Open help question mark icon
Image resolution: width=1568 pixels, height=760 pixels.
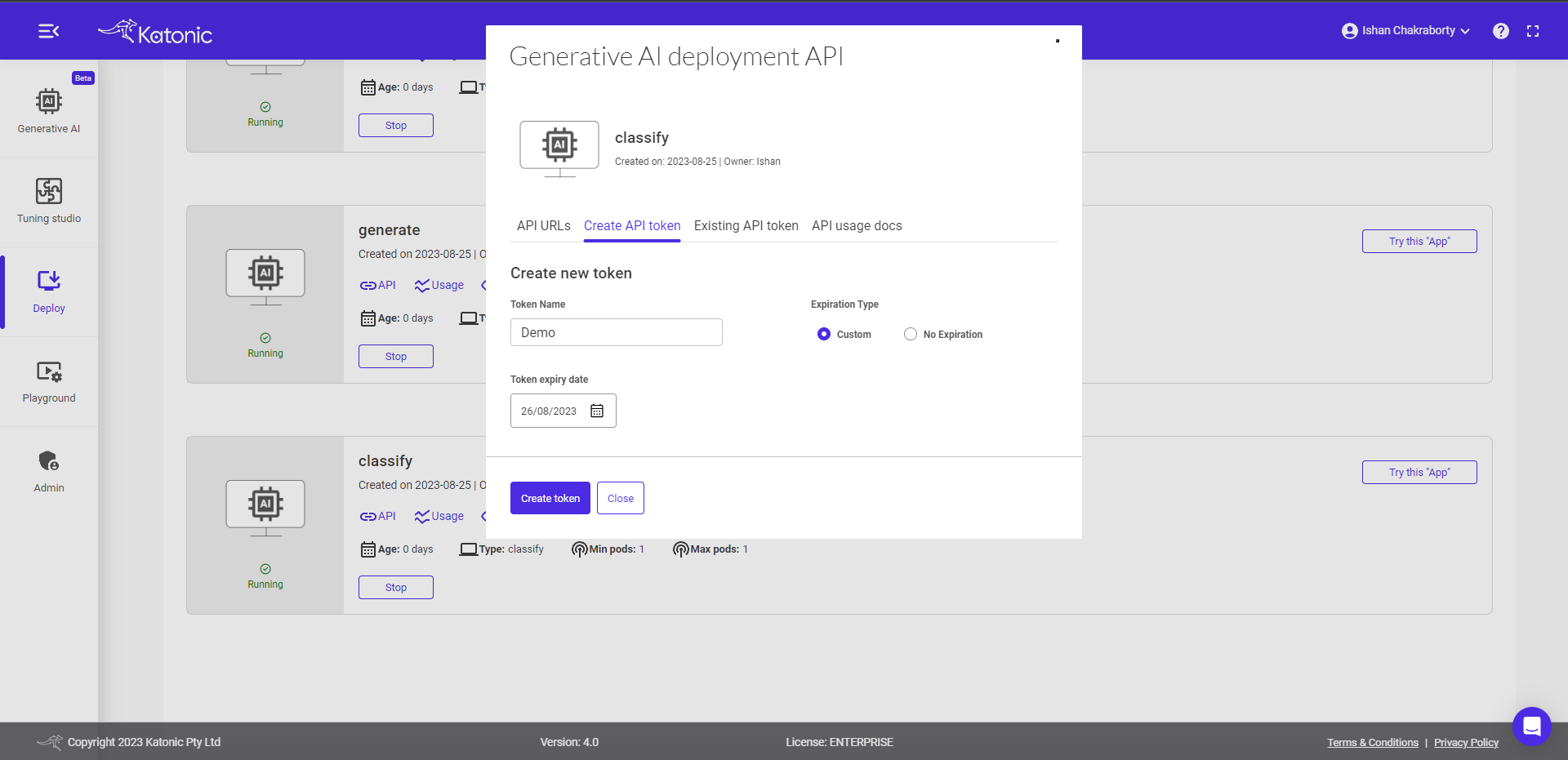(x=1501, y=31)
